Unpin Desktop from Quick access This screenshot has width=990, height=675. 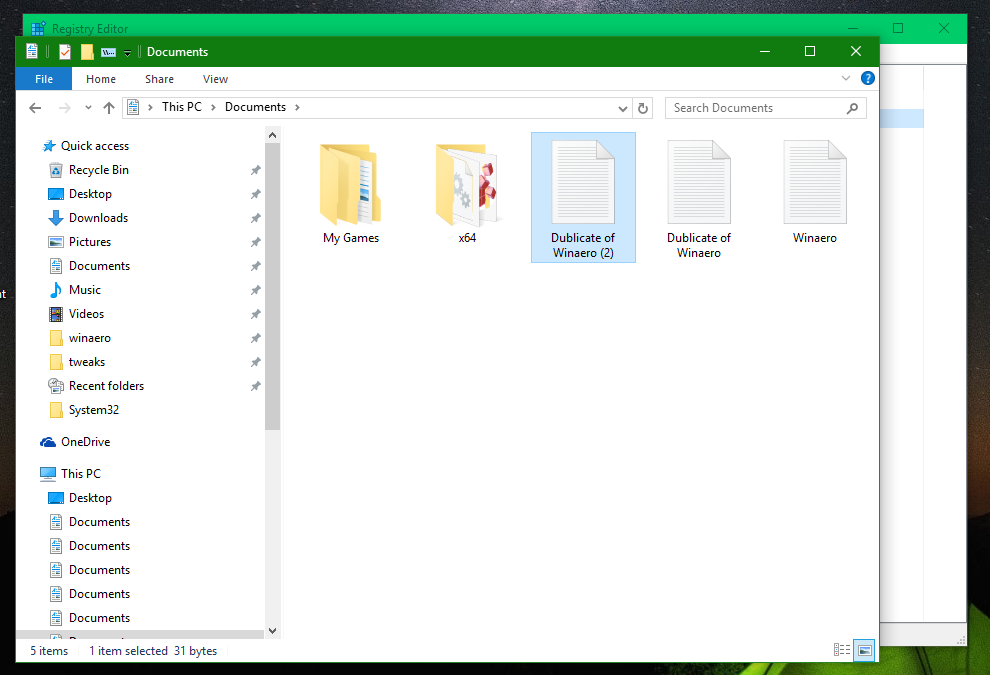click(255, 193)
